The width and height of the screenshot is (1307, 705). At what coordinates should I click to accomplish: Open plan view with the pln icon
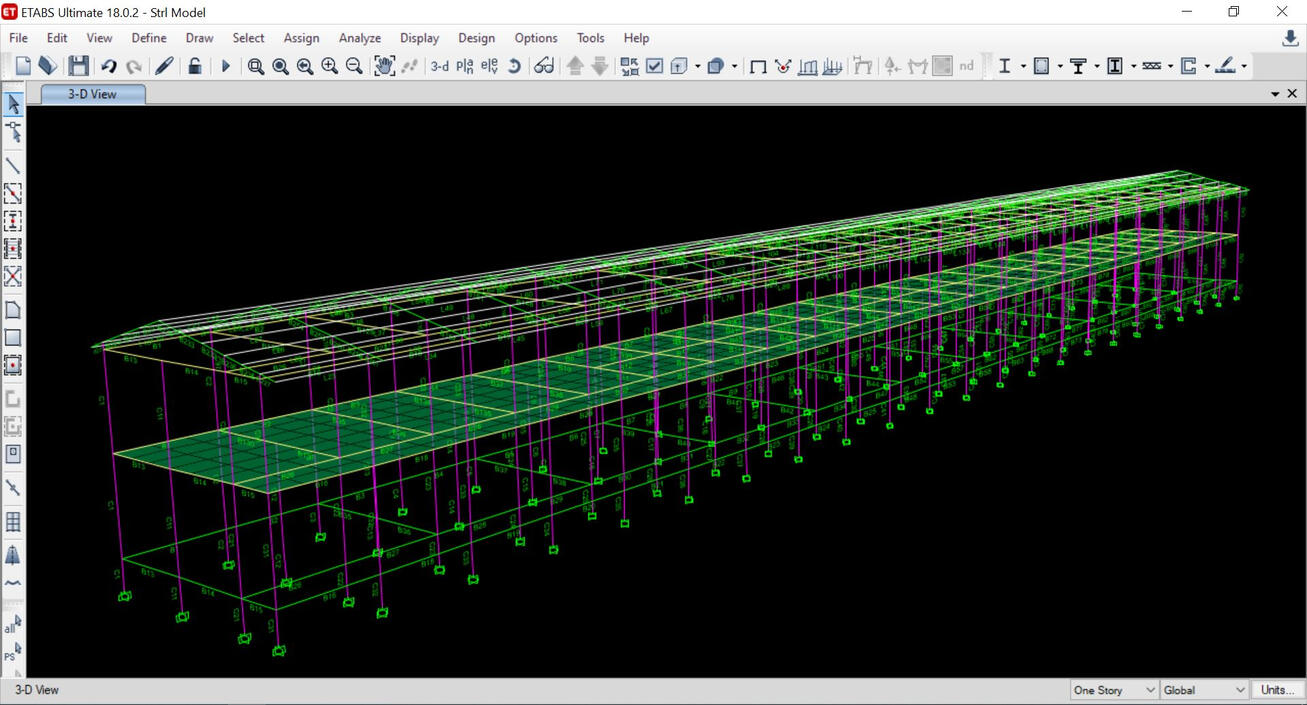(463, 65)
